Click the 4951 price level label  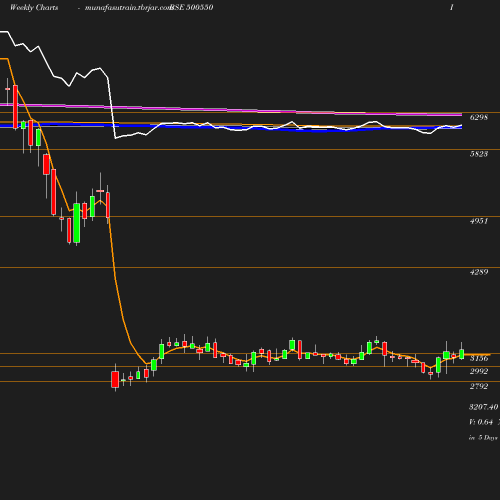pyautogui.click(x=479, y=221)
